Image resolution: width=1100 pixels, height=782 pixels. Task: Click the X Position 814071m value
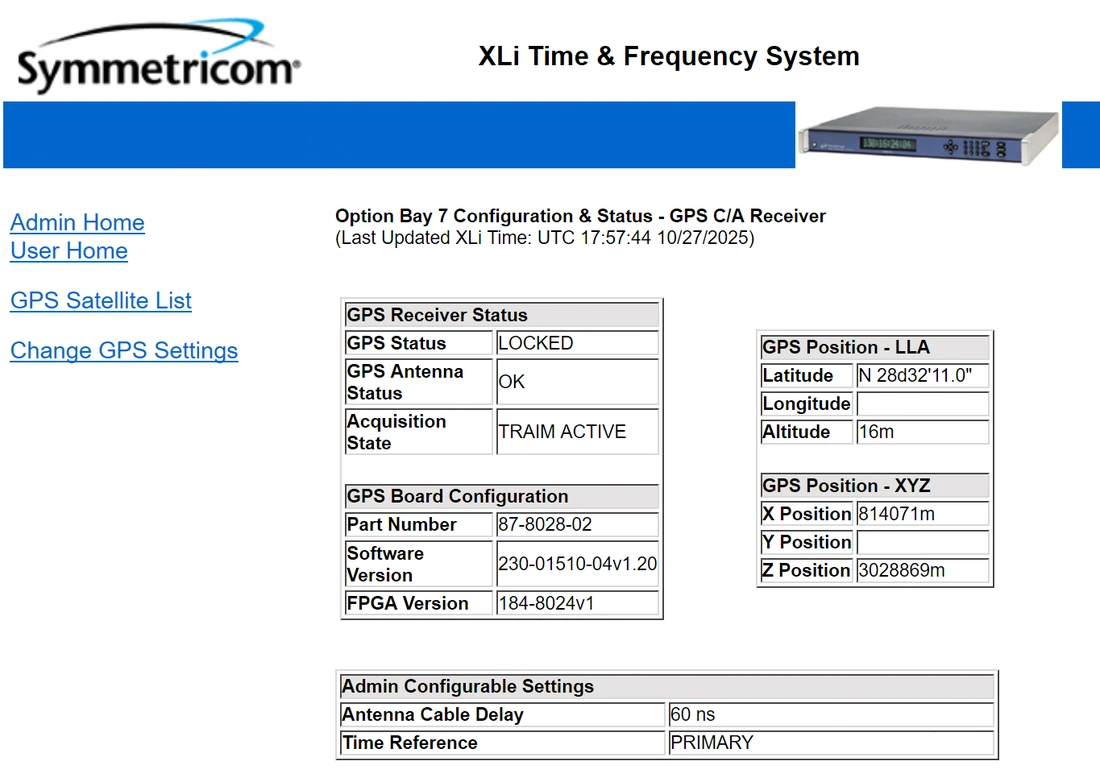(x=922, y=514)
